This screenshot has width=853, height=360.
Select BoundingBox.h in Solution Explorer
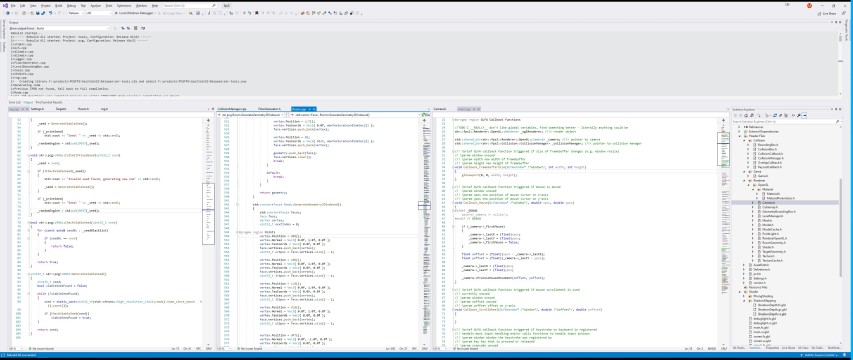pos(768,145)
